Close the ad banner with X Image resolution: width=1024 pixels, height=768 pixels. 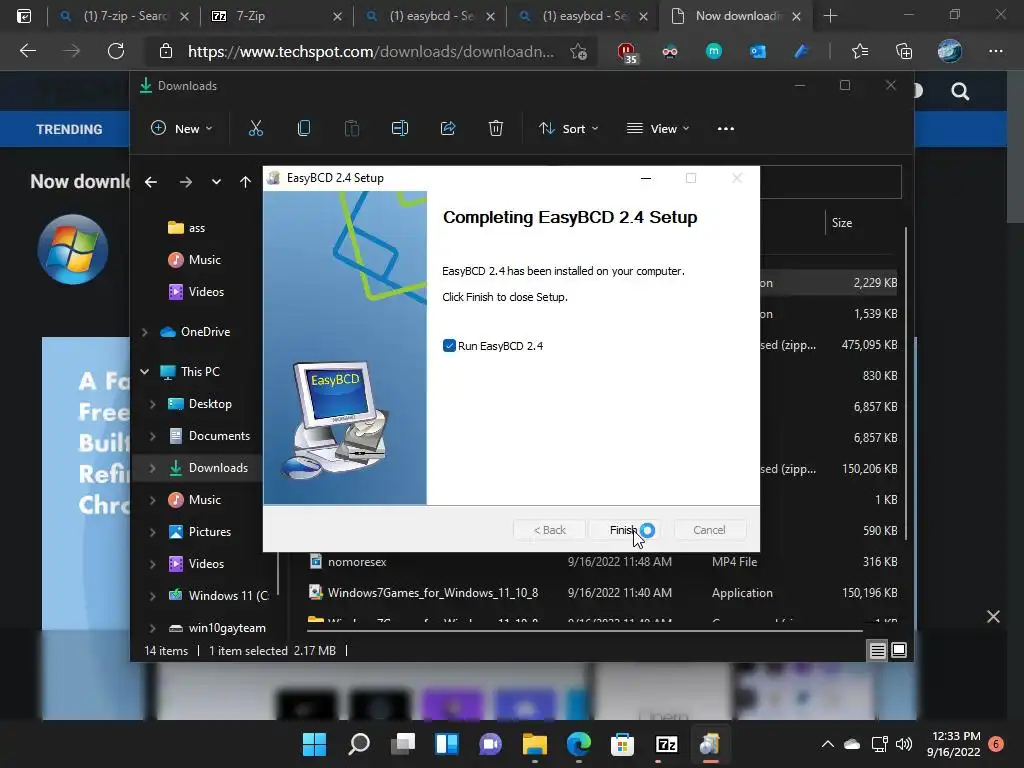coord(993,616)
